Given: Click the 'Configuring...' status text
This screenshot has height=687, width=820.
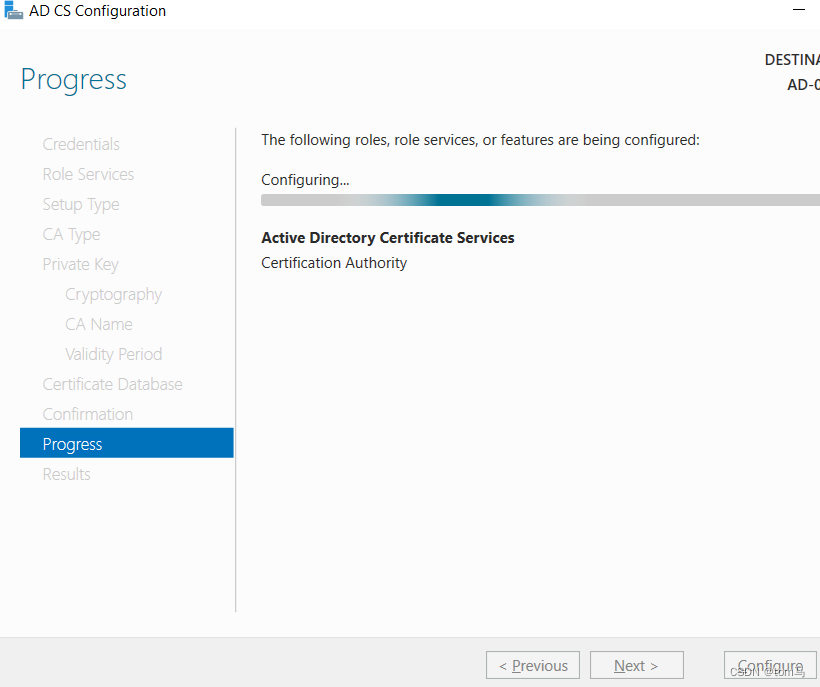Looking at the screenshot, I should [305, 180].
